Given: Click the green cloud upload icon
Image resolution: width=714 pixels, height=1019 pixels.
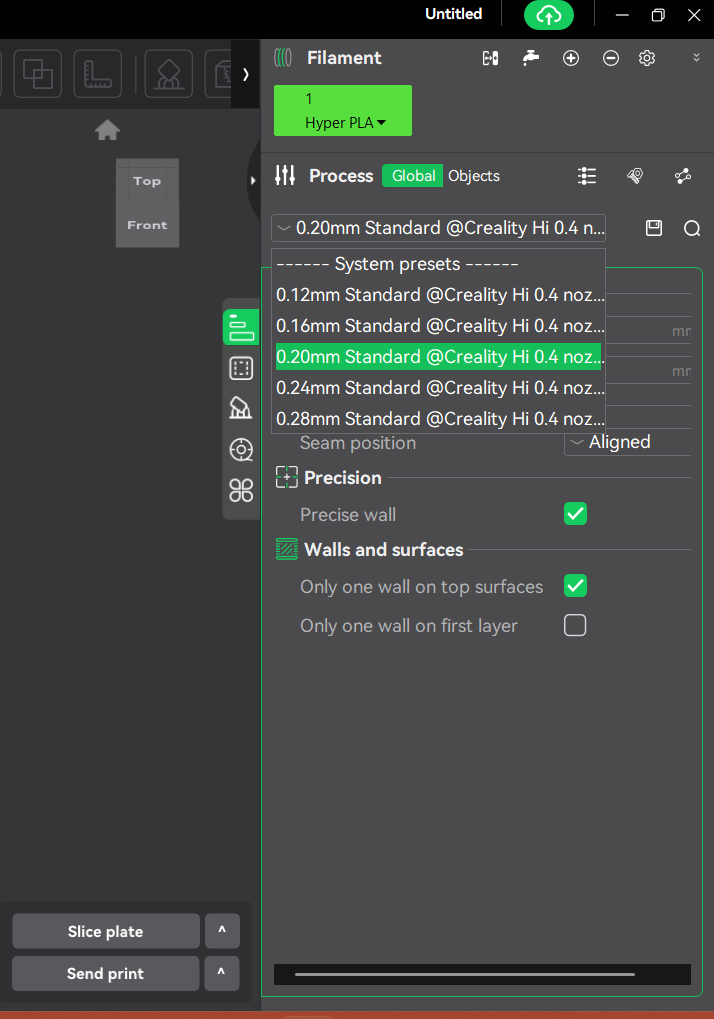Looking at the screenshot, I should (x=549, y=15).
